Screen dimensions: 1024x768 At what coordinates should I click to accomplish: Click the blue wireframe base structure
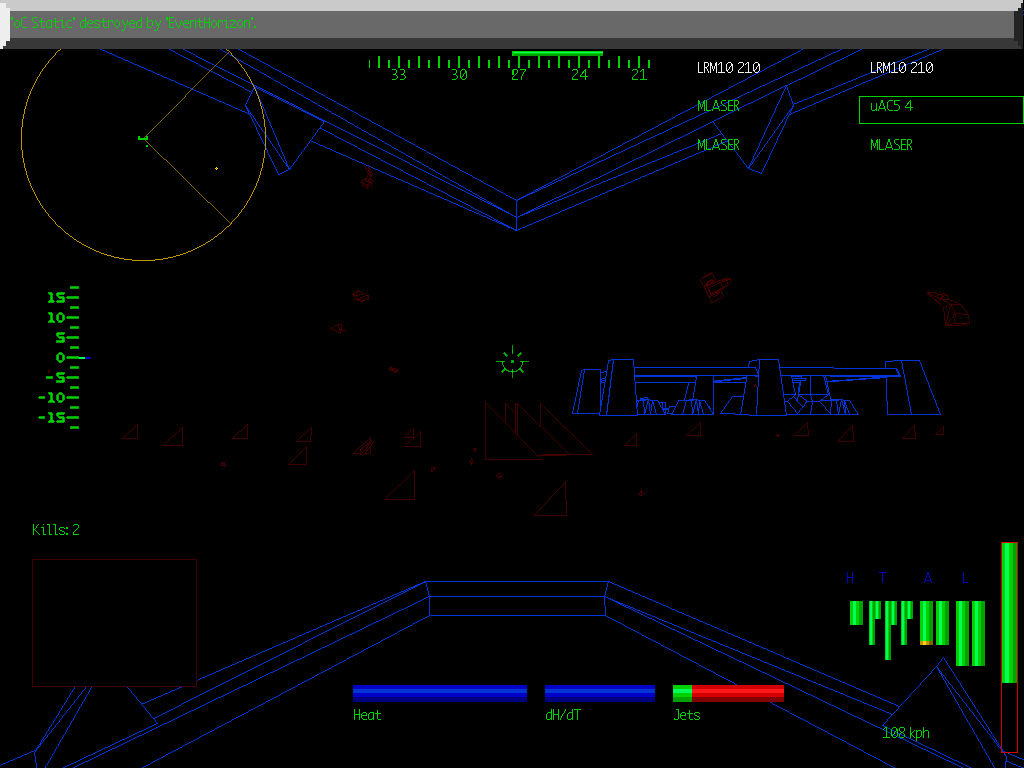tap(755, 388)
